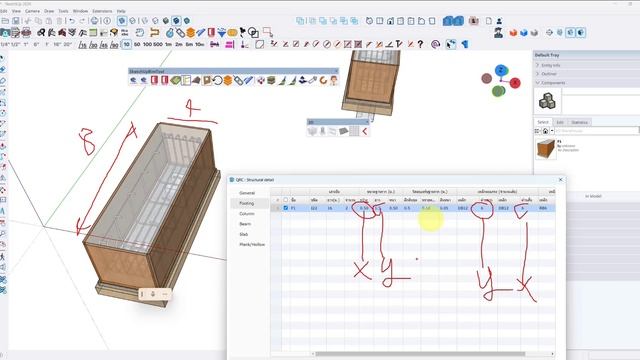Toggle the header select-all checkbox in table
The width and height of the screenshot is (640, 360).
click(286, 200)
